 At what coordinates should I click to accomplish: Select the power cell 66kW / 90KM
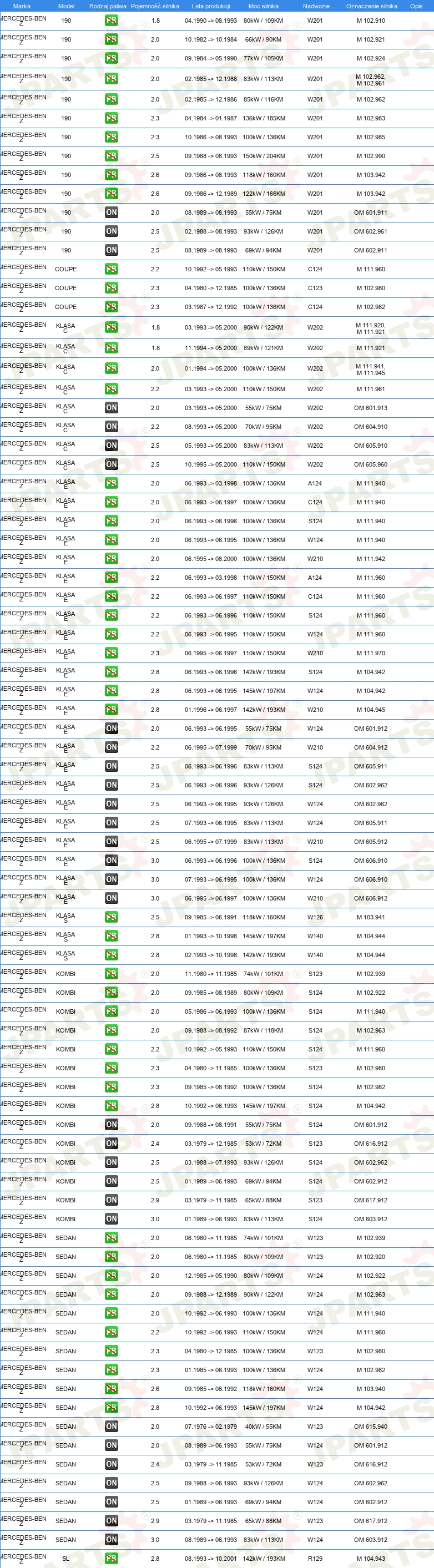(264, 39)
